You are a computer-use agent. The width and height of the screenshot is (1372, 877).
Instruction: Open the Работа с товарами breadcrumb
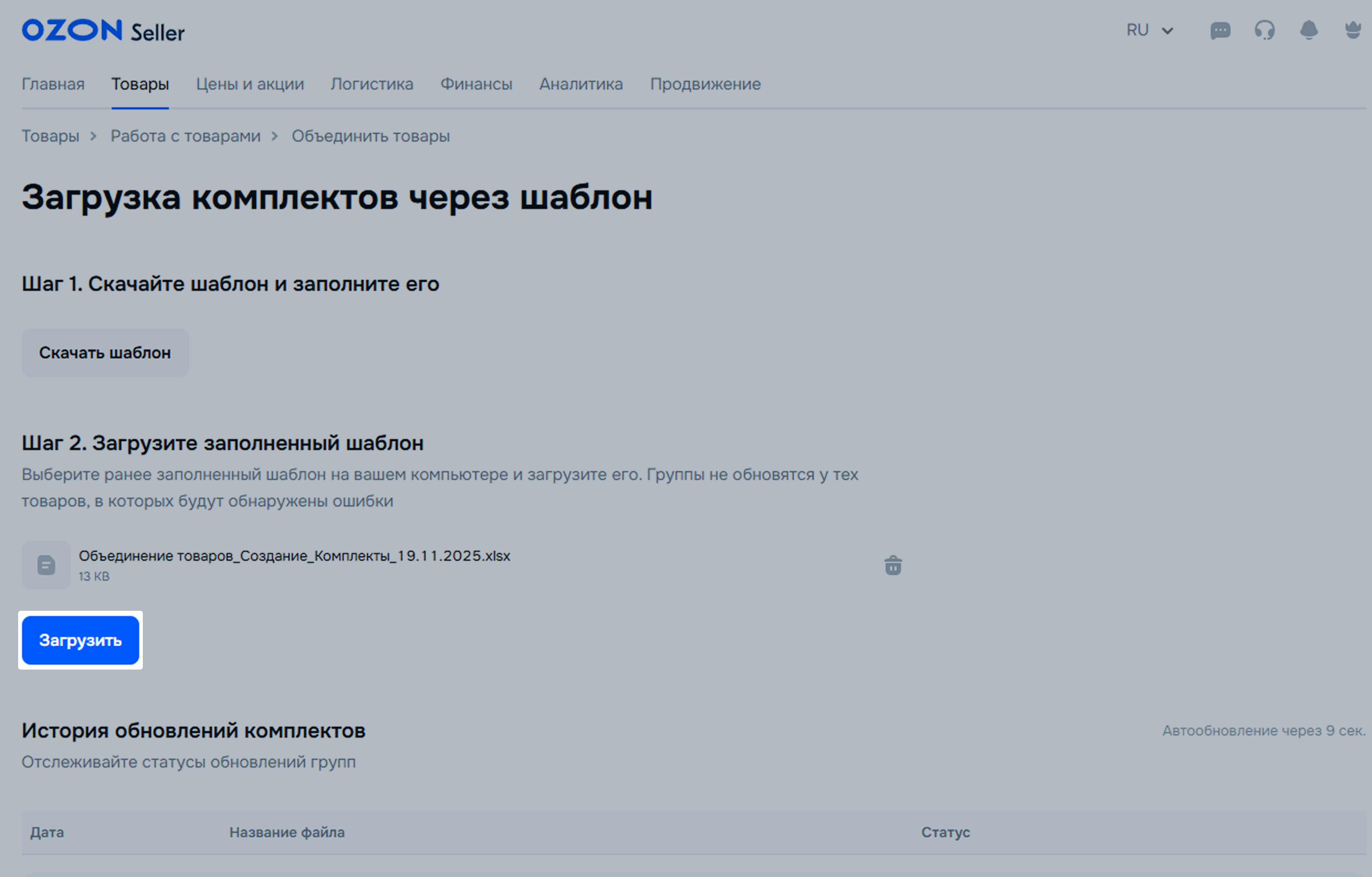[x=185, y=136]
